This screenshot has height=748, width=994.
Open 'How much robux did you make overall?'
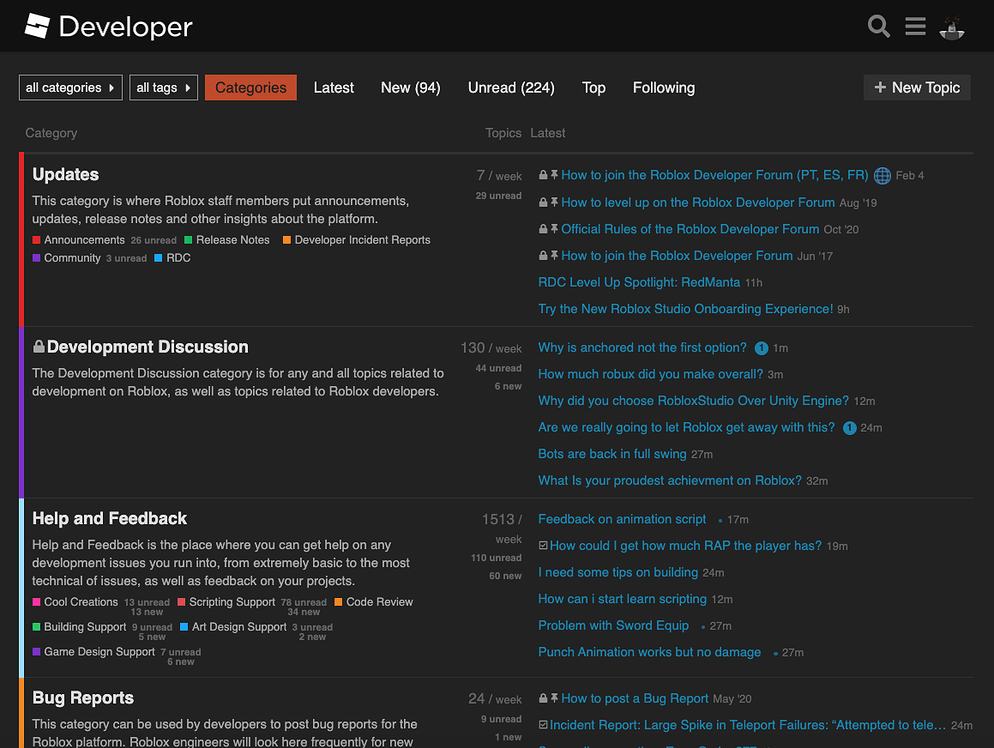pyautogui.click(x=650, y=374)
